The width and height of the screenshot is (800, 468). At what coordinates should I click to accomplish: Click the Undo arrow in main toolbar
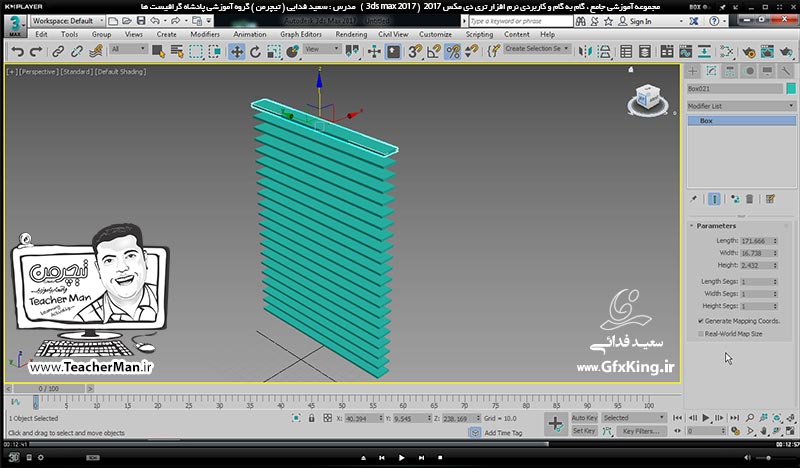tap(17, 52)
